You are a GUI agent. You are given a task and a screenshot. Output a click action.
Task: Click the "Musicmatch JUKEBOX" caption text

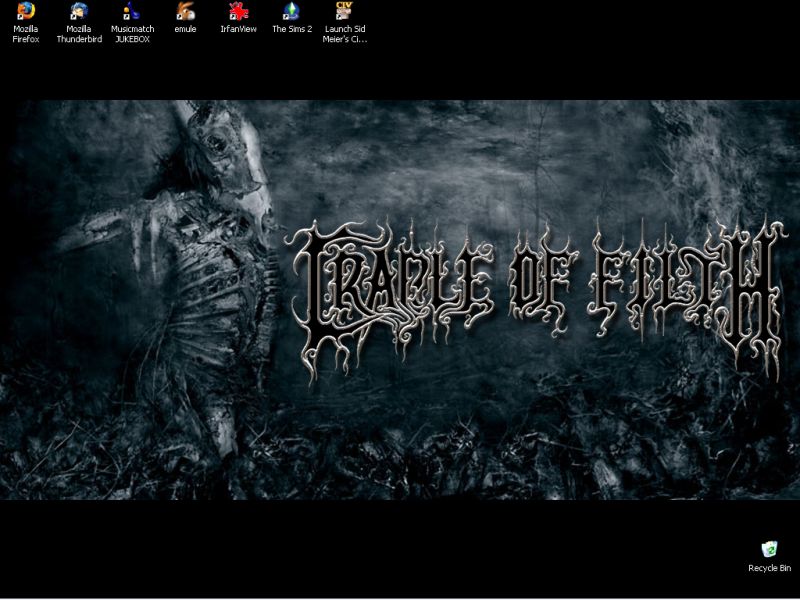pyautogui.click(x=132, y=34)
